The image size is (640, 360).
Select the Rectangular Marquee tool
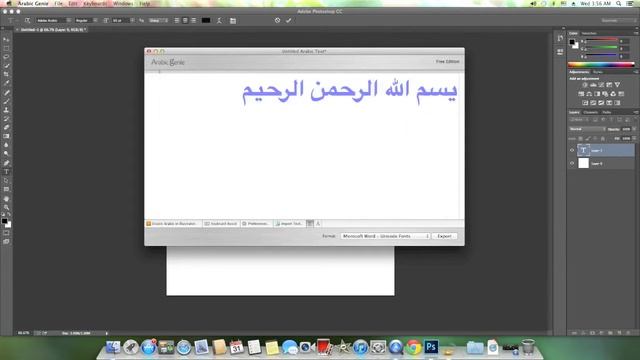pos(6,48)
